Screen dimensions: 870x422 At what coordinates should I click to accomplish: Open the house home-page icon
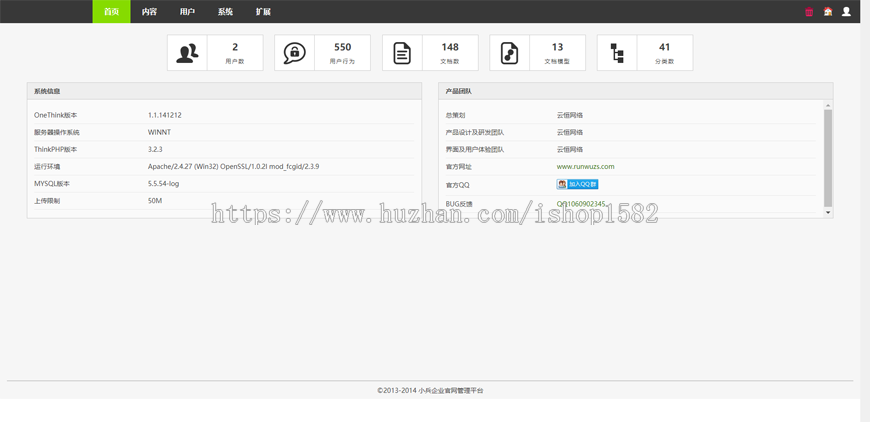(x=828, y=12)
